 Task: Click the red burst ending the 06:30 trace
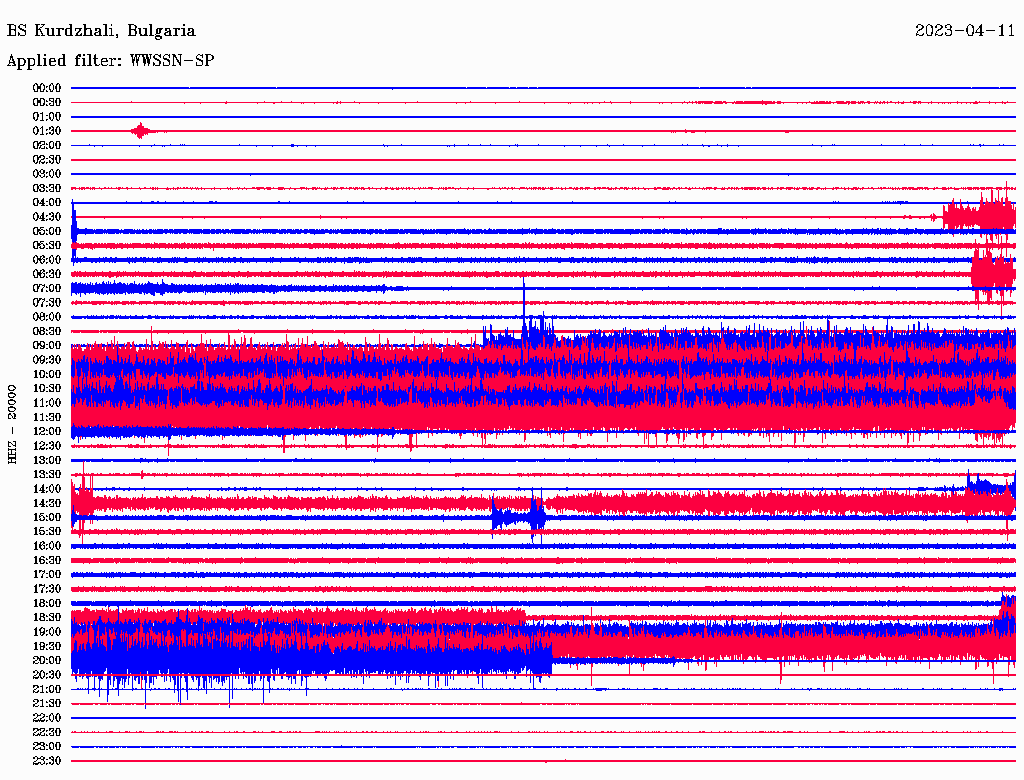993,272
